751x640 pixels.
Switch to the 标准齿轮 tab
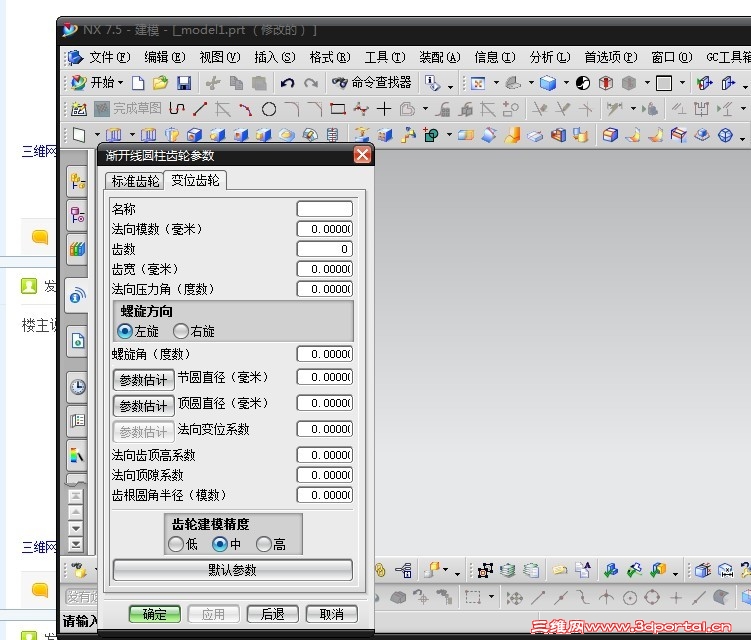[x=135, y=181]
